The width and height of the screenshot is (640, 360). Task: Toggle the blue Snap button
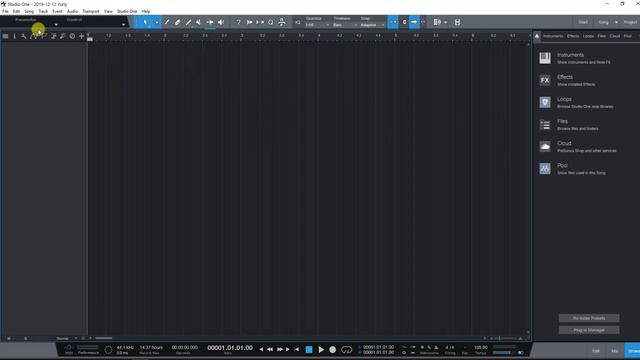[x=393, y=22]
